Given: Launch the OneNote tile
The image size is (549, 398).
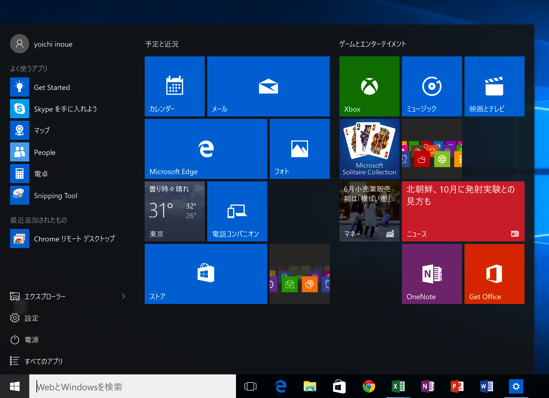Looking at the screenshot, I should [432, 274].
